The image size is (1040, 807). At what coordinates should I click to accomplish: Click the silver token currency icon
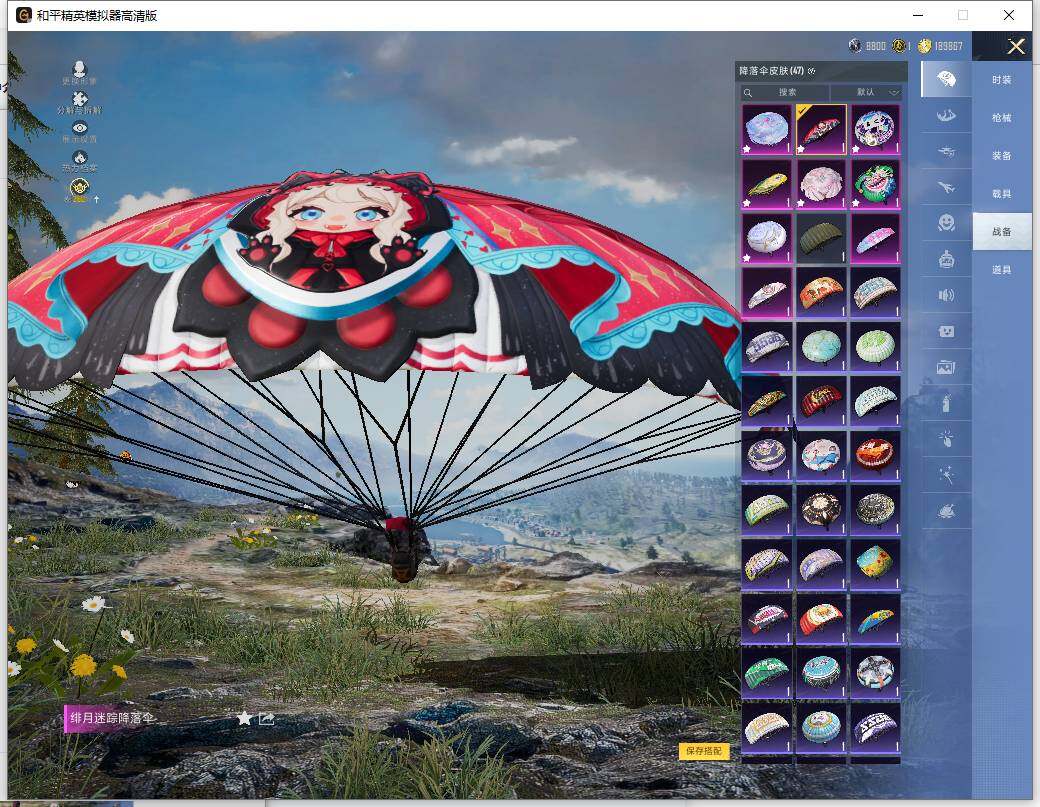click(855, 46)
